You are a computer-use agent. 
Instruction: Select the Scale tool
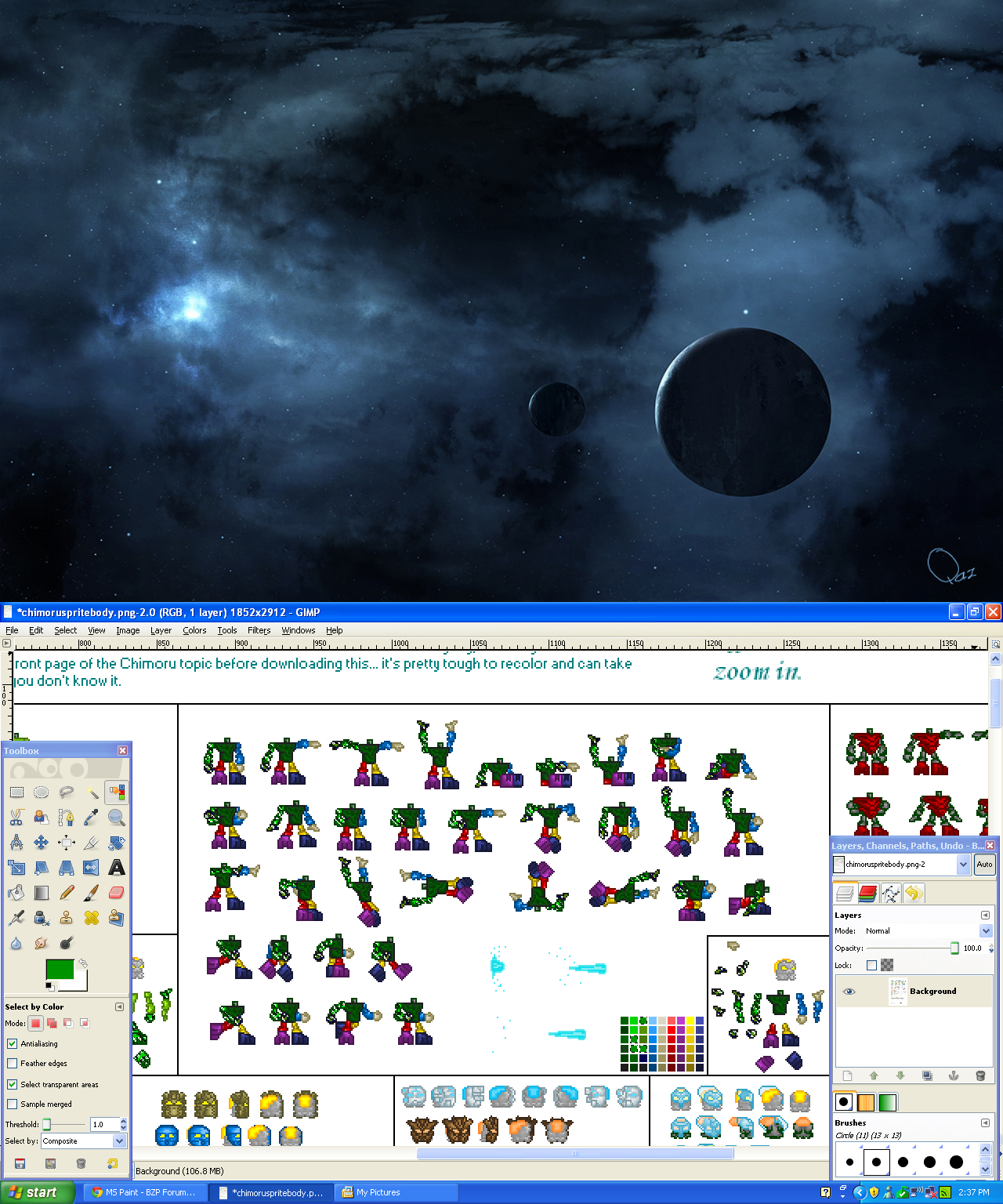click(16, 868)
